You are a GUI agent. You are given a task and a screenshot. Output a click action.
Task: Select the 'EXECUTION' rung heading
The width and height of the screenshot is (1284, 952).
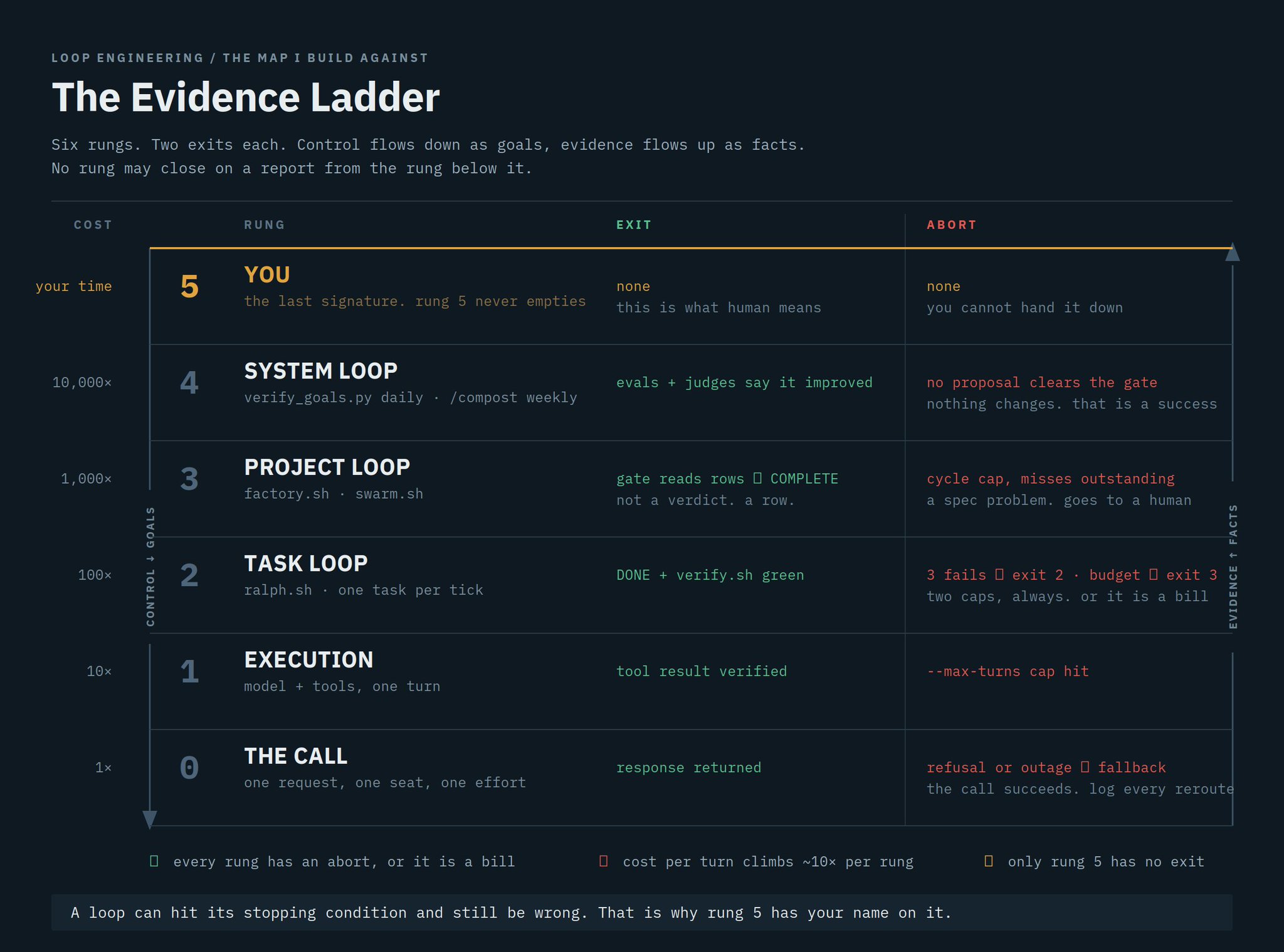pos(308,660)
